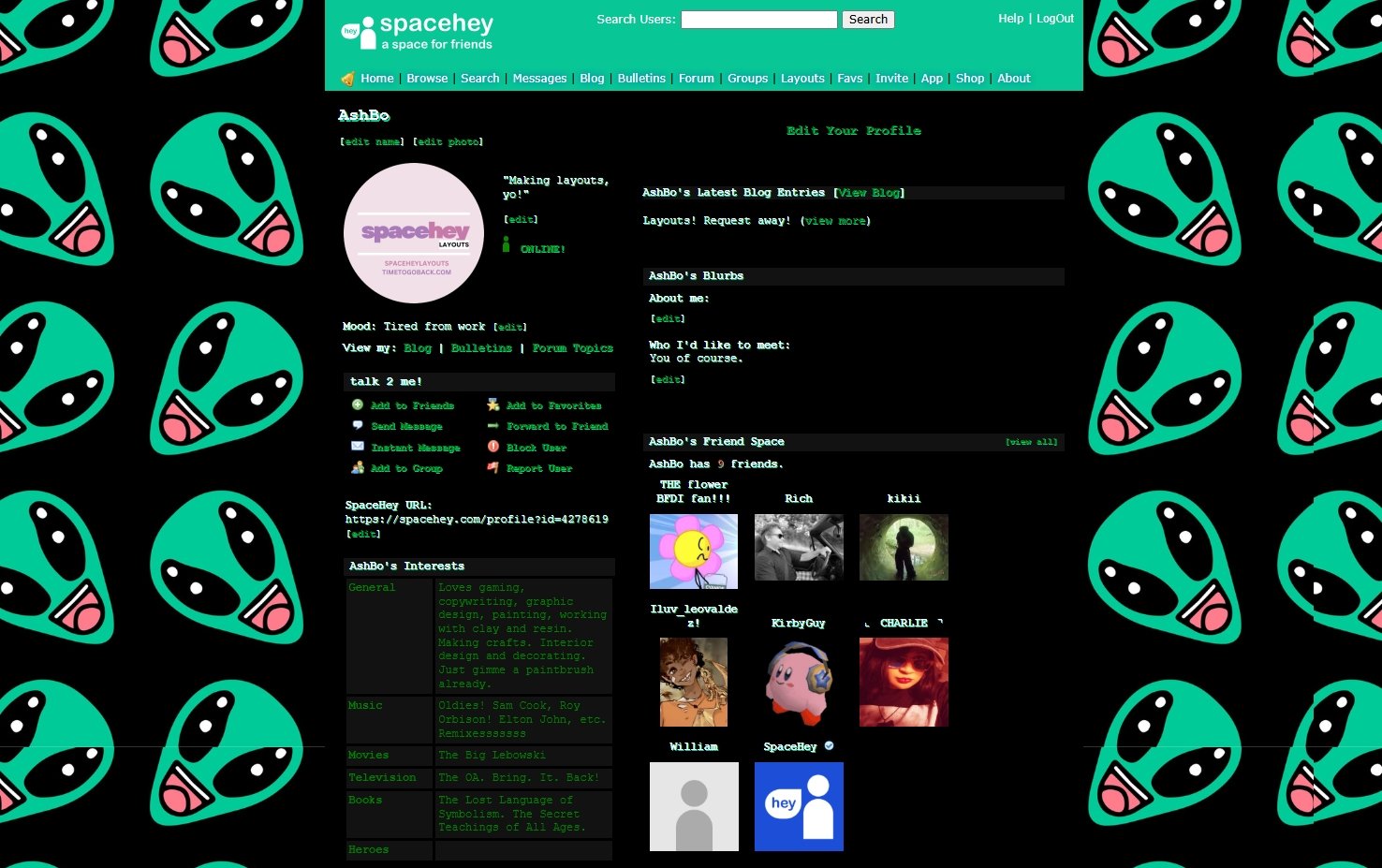The image size is (1382, 868).
Task: Click the Search Users text field
Action: (x=758, y=20)
